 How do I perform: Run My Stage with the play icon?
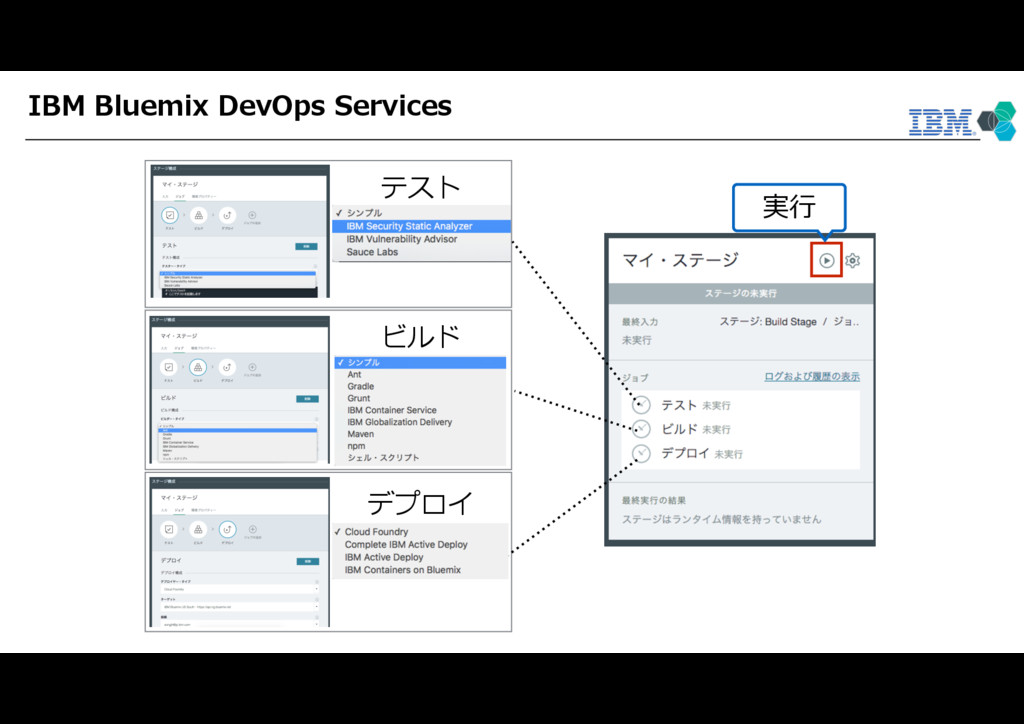coord(826,260)
